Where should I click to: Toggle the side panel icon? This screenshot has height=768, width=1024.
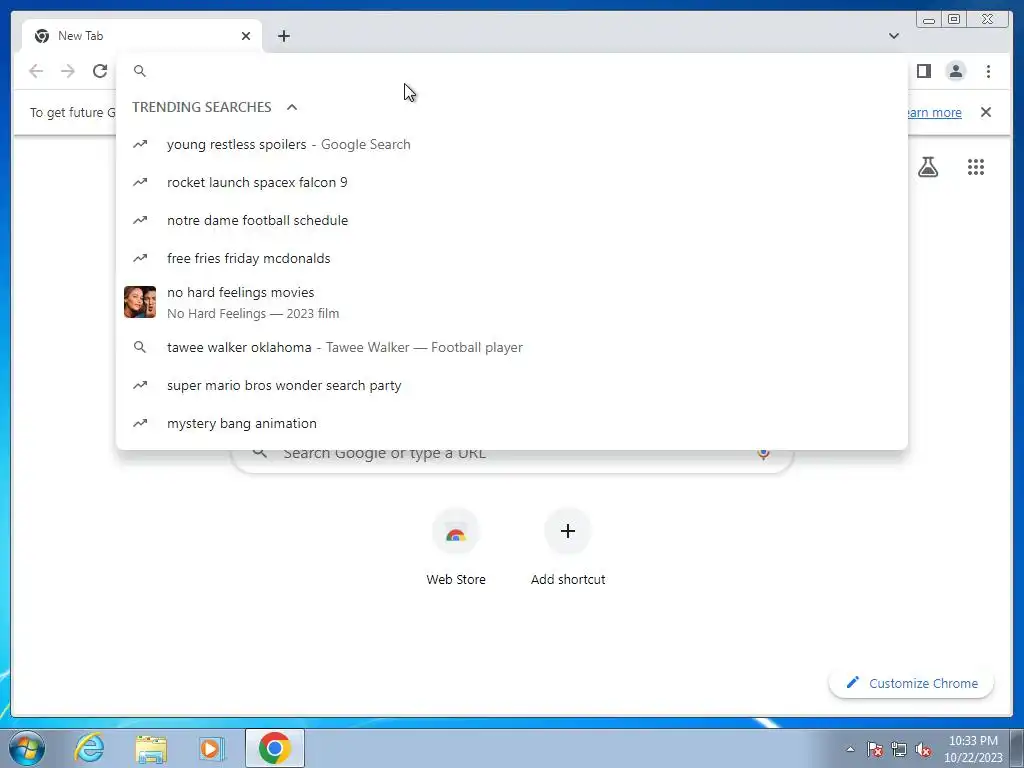[x=923, y=71]
